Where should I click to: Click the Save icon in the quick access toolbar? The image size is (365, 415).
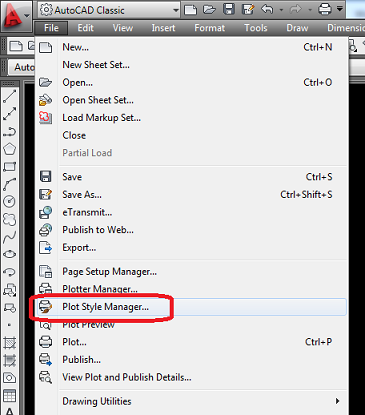[229, 9]
